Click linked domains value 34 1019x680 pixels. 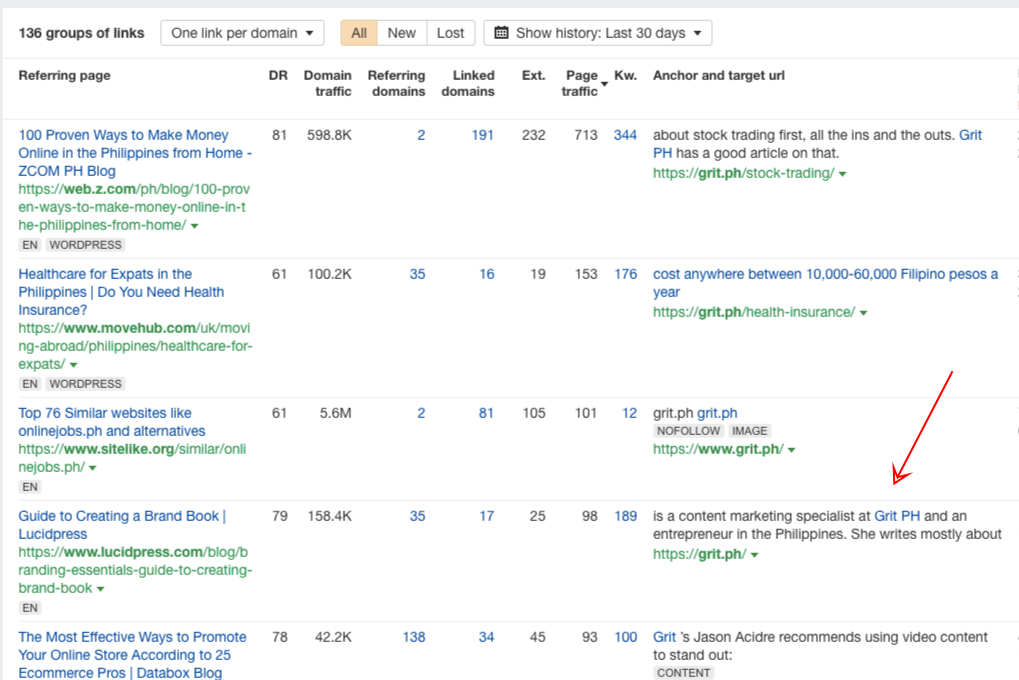pos(486,637)
